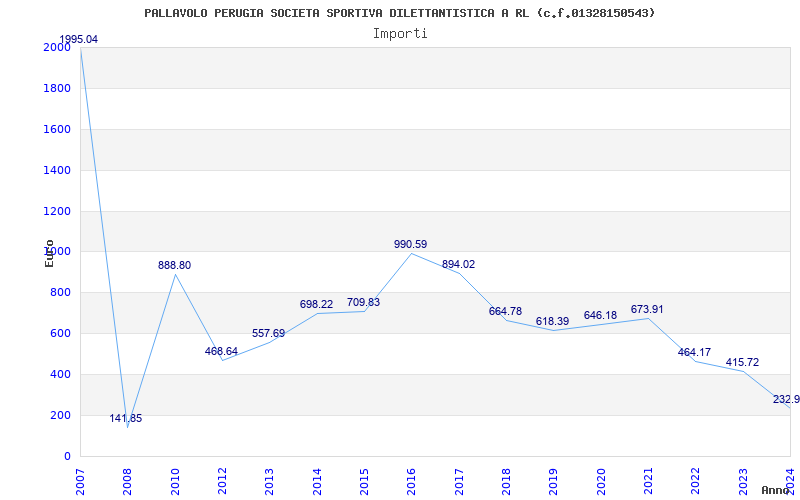Click the 0 y-axis tick label
800x500 pixels.
point(67,456)
